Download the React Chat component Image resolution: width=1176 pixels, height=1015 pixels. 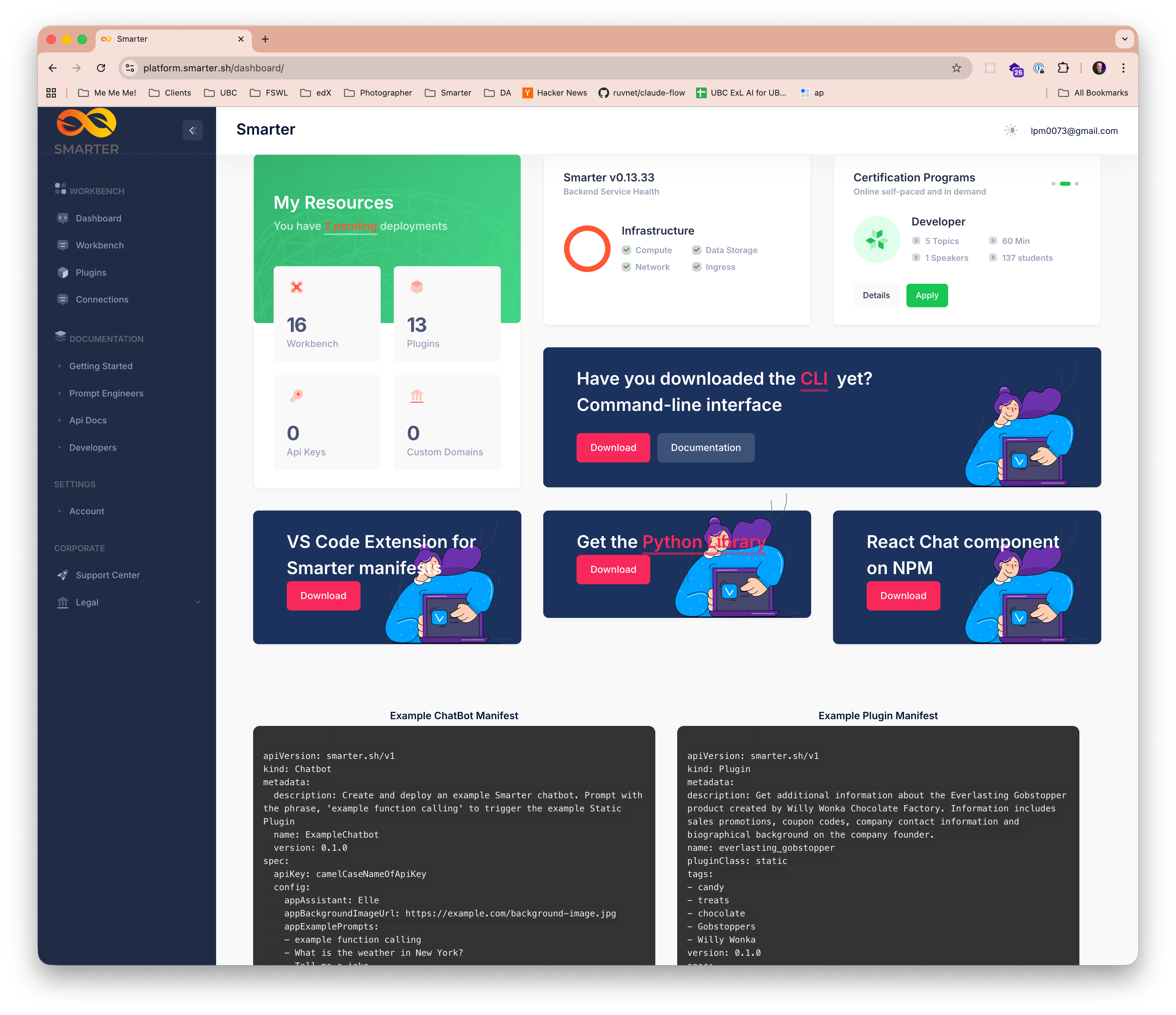tap(903, 596)
